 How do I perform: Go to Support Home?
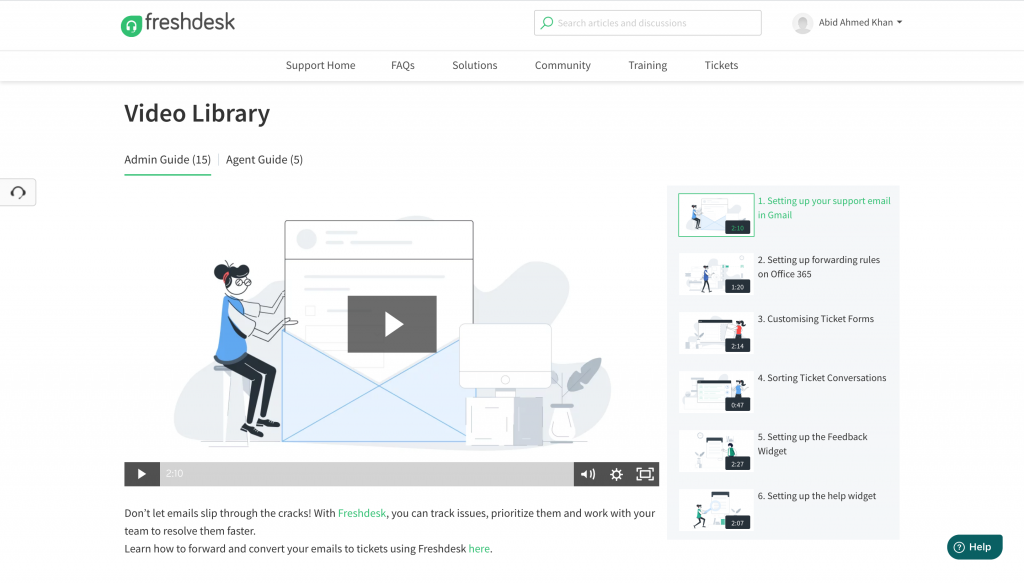(x=321, y=65)
